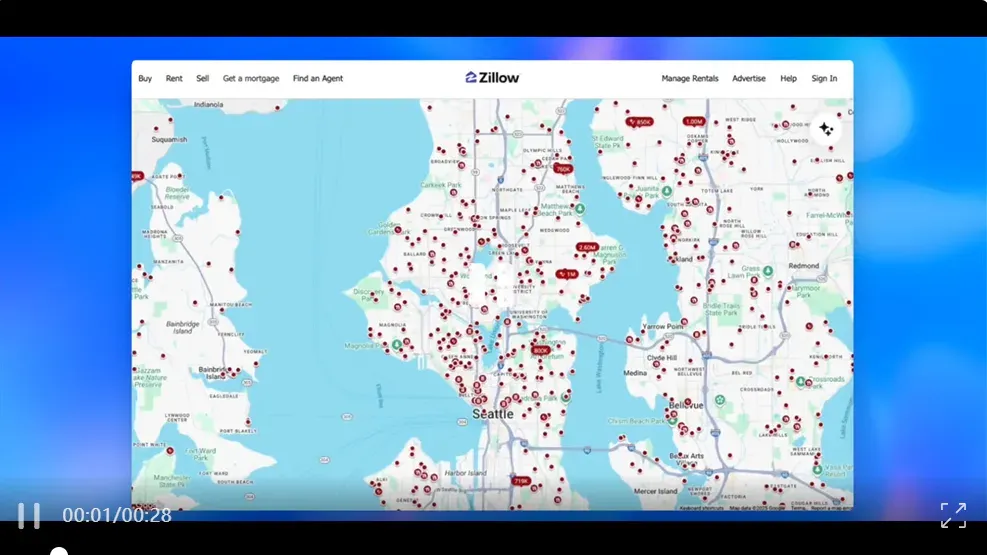Click the Zillow logo
The width and height of the screenshot is (987, 555).
click(492, 78)
